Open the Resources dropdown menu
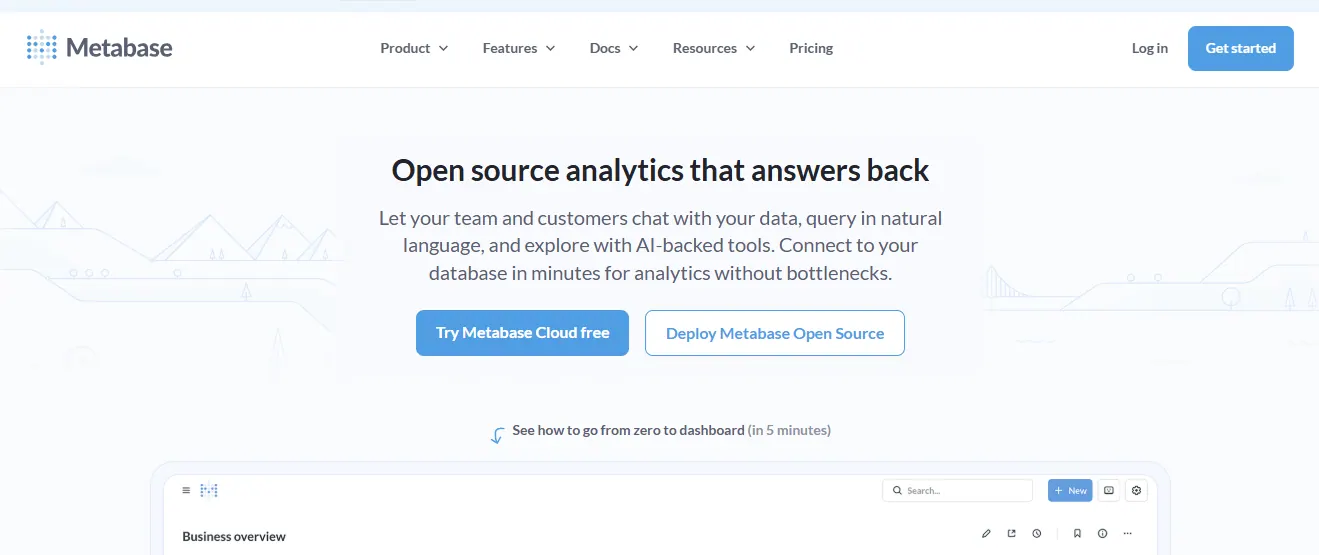 [713, 48]
